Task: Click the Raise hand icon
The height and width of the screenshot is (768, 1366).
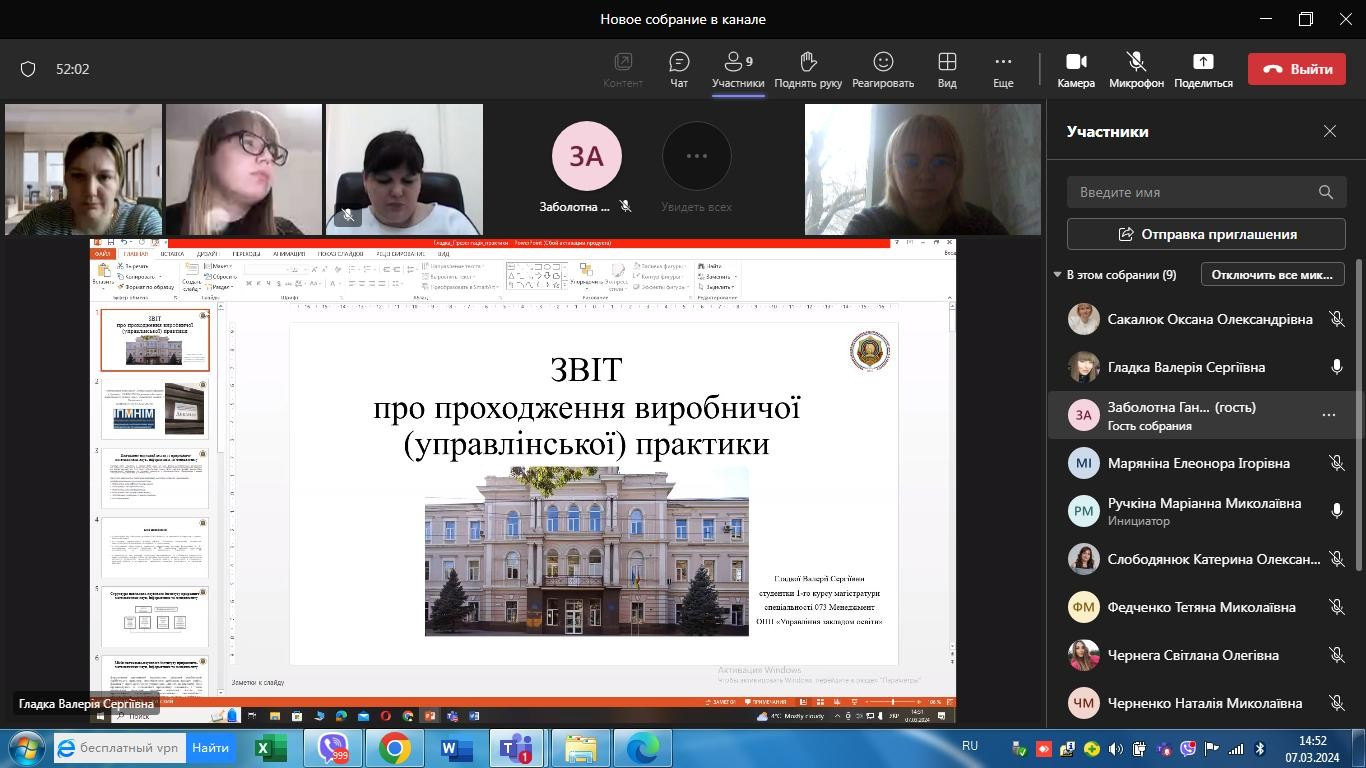Action: [807, 69]
